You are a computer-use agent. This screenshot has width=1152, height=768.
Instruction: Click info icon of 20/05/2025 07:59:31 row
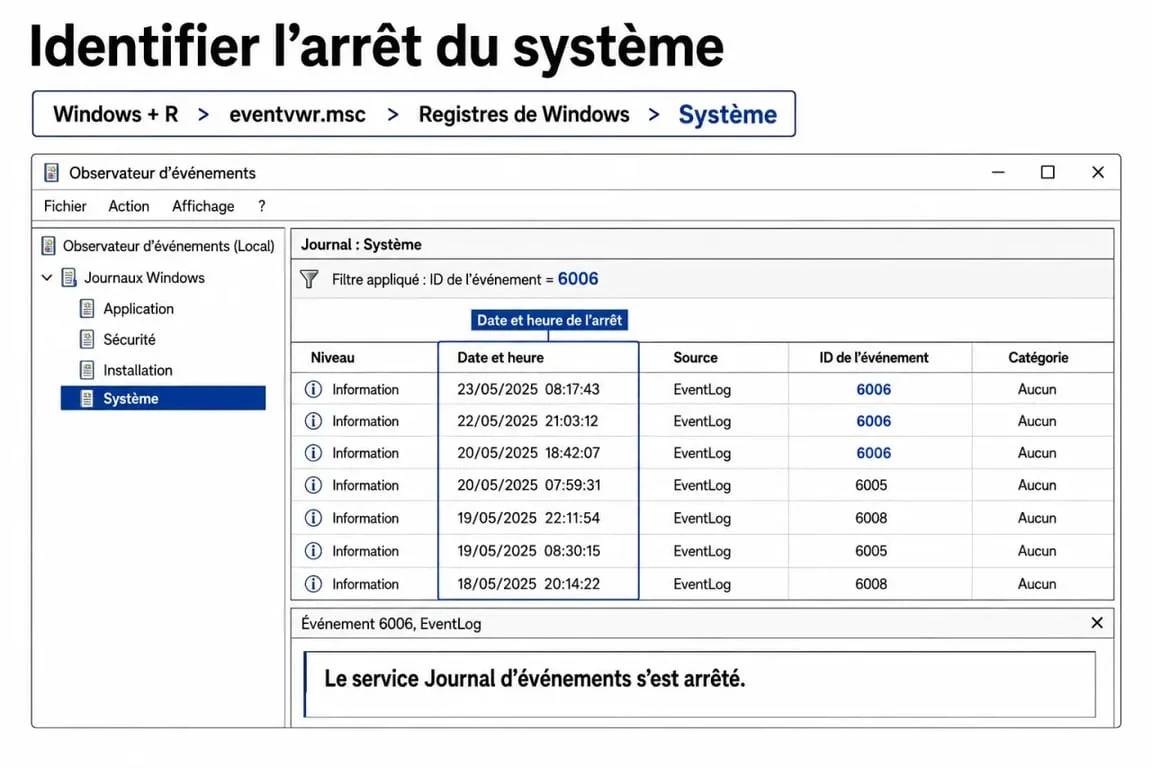pyautogui.click(x=313, y=485)
